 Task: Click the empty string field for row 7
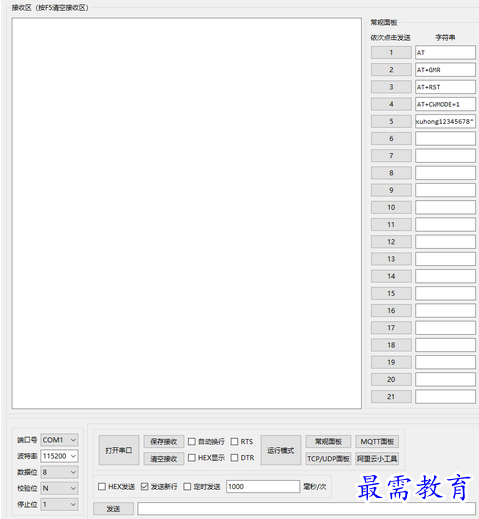pos(445,156)
